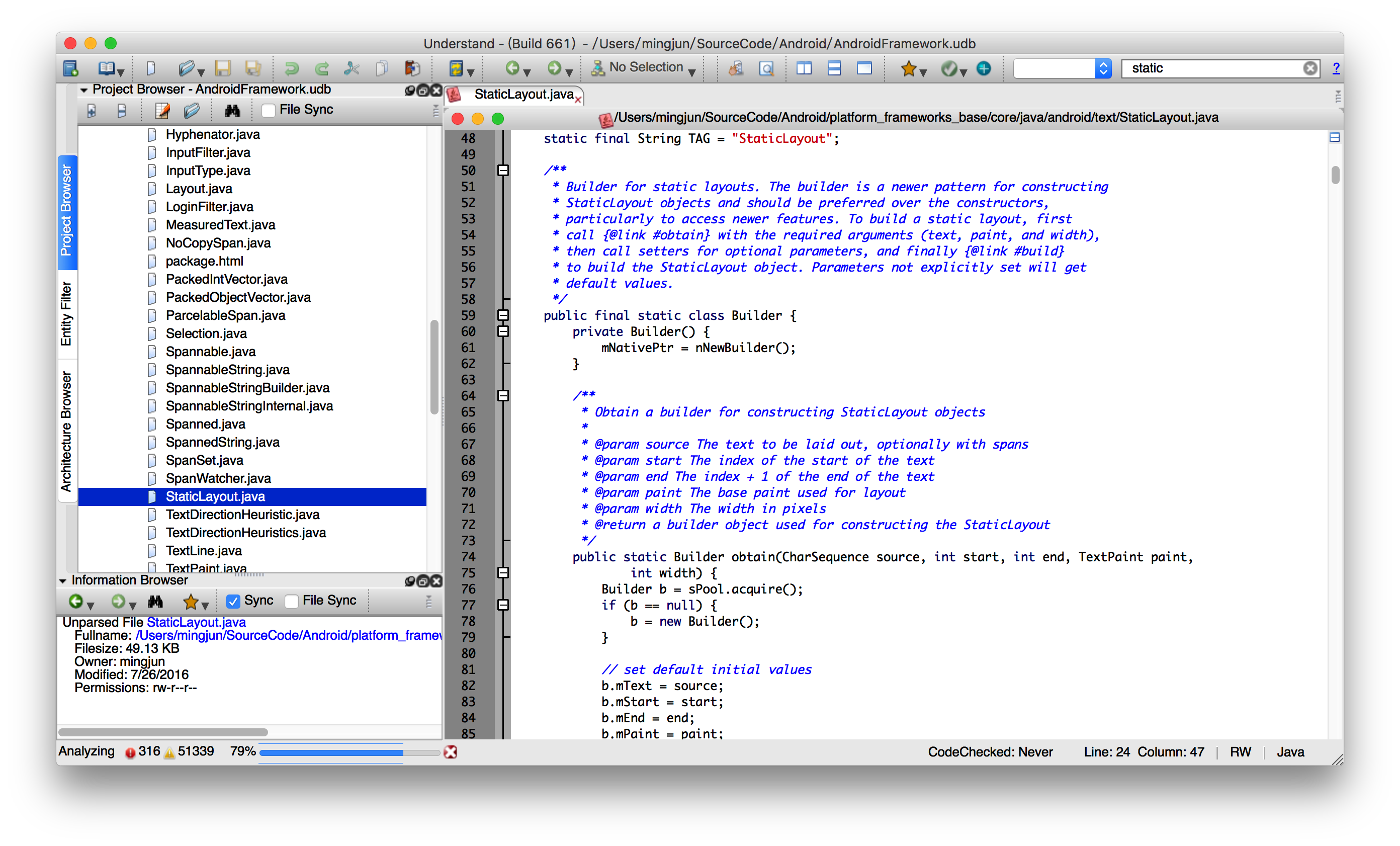This screenshot has width=1400, height=846.
Task: Uncheck Sync in Information Browser
Action: tap(233, 601)
